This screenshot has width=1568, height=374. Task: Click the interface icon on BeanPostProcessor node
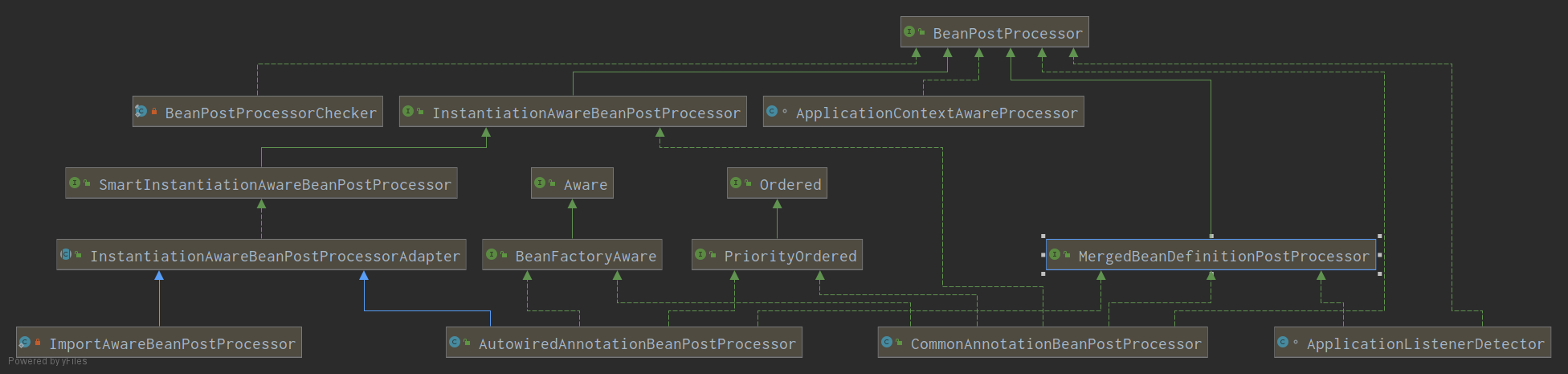click(x=909, y=32)
